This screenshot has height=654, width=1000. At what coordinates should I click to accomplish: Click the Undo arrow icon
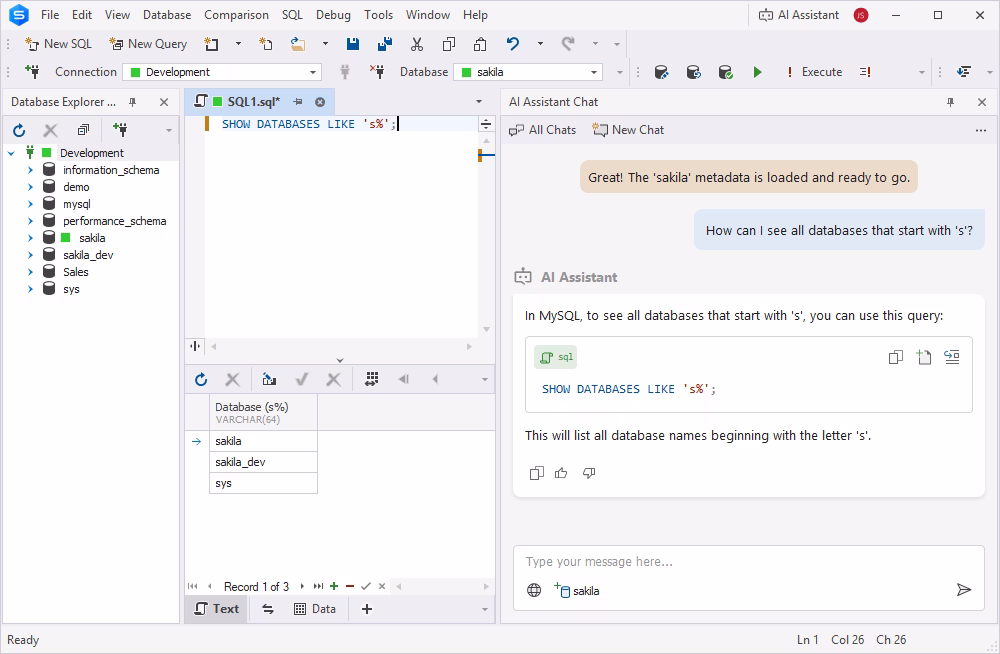[x=513, y=44]
